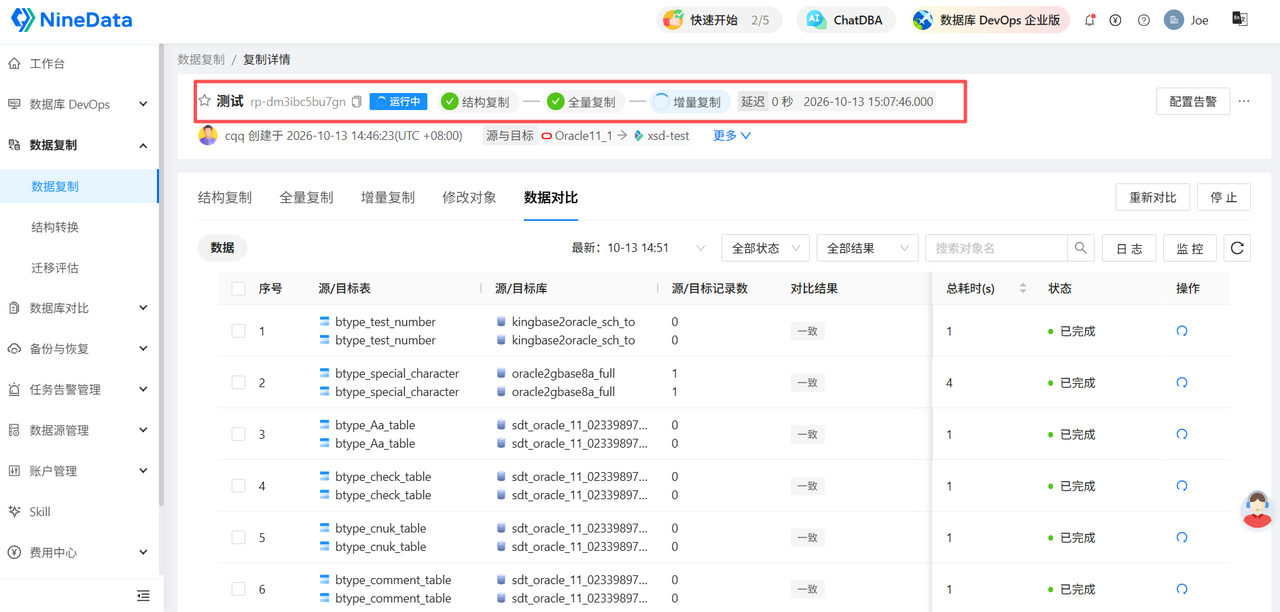Screen dimensions: 1280x612
Task: Copy the task ID rp-dm3ibc5bu7gn
Action: (356, 102)
